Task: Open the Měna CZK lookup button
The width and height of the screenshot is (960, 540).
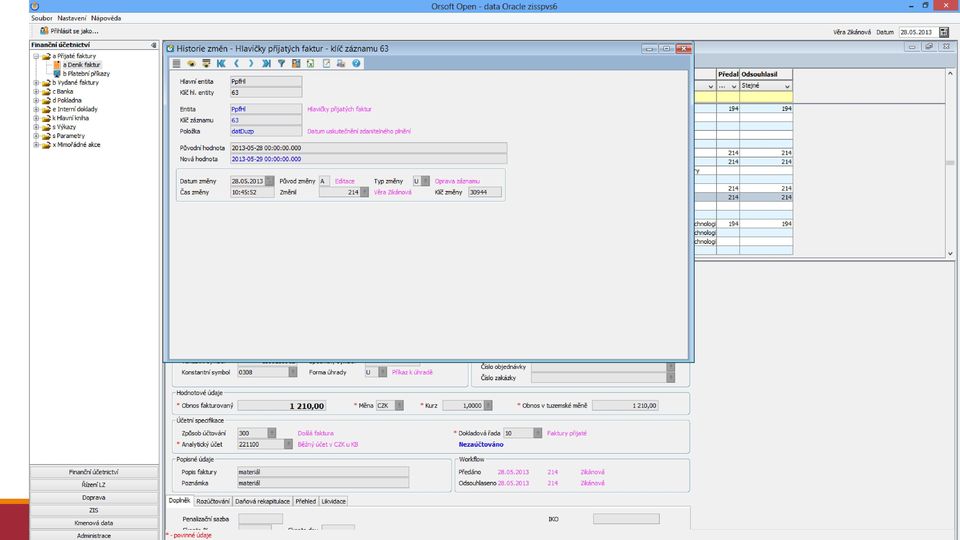Action: [x=399, y=405]
